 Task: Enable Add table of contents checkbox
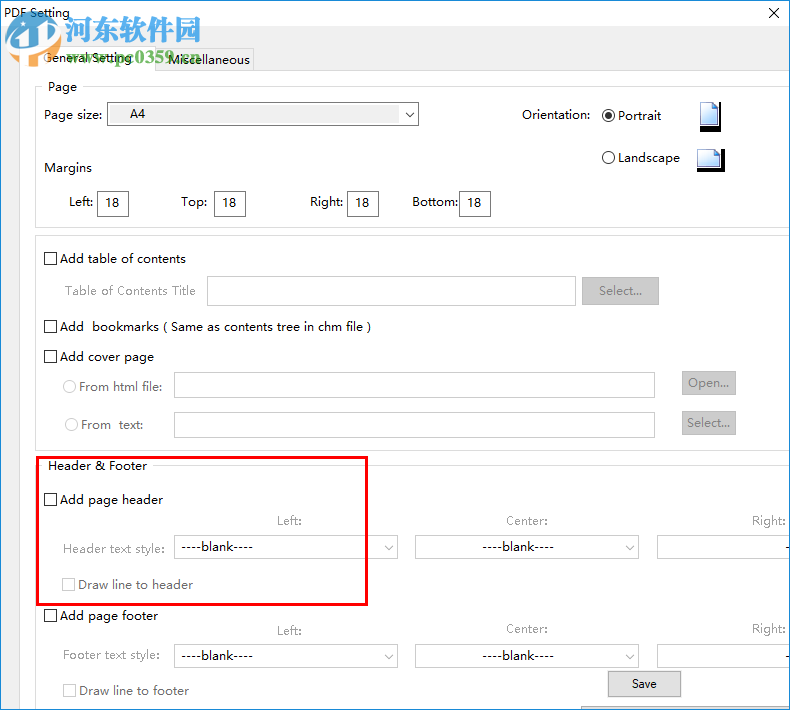point(50,259)
